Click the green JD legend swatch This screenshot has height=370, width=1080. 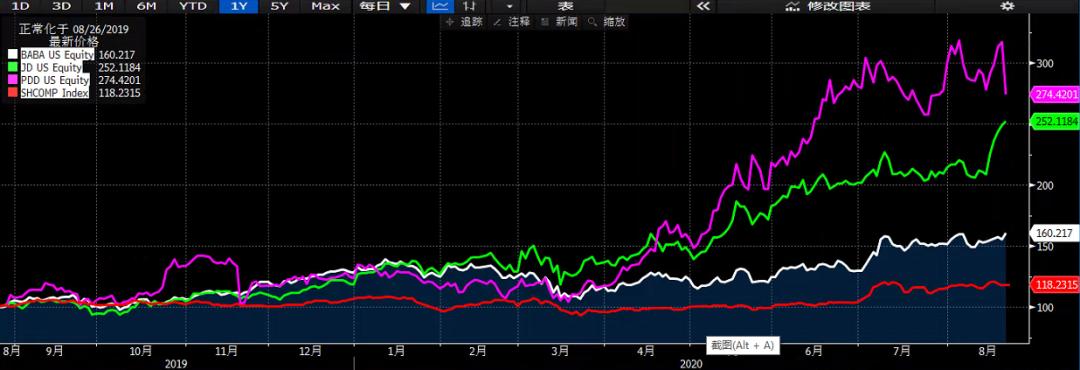[x=12, y=68]
